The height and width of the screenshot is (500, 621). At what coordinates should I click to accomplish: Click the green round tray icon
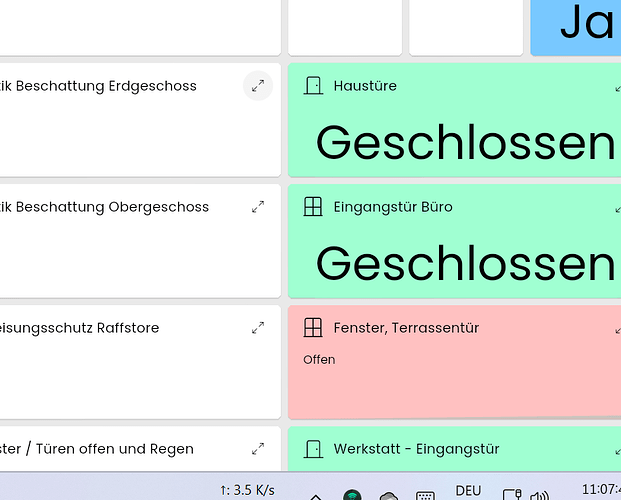352,495
